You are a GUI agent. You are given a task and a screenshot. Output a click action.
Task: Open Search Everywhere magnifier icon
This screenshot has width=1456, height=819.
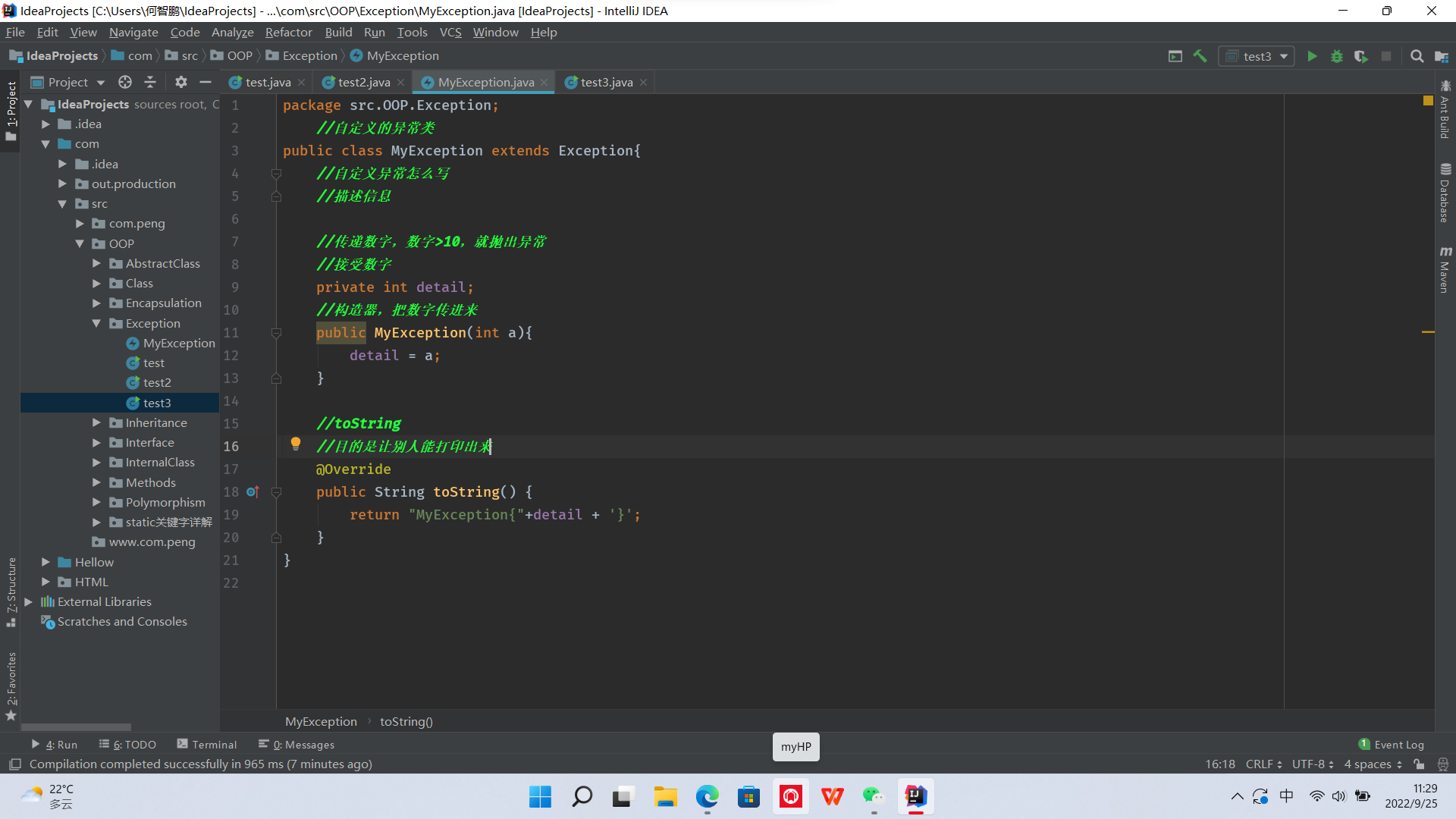click(1417, 56)
